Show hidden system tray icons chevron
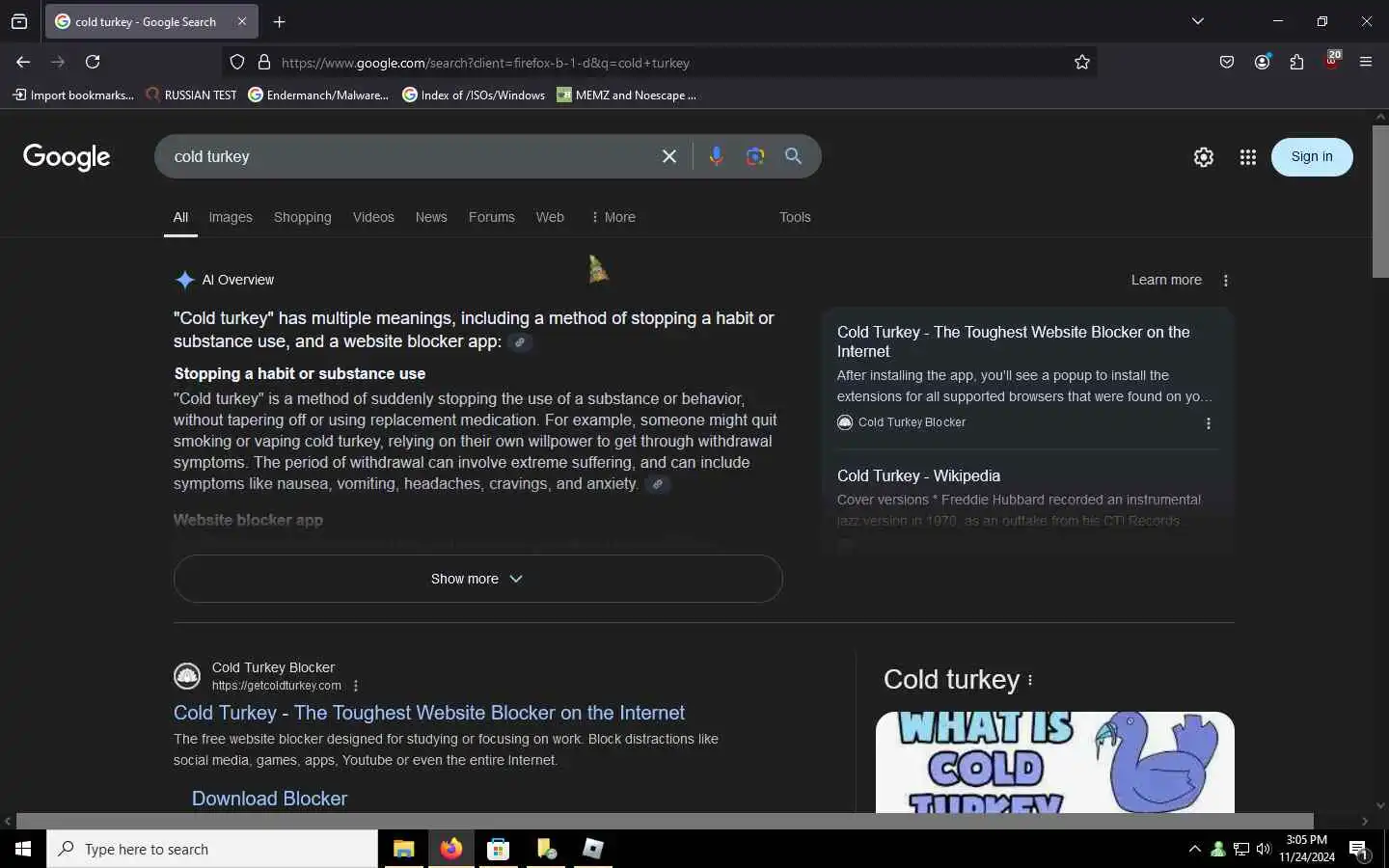Image resolution: width=1389 pixels, height=868 pixels. pyautogui.click(x=1195, y=849)
